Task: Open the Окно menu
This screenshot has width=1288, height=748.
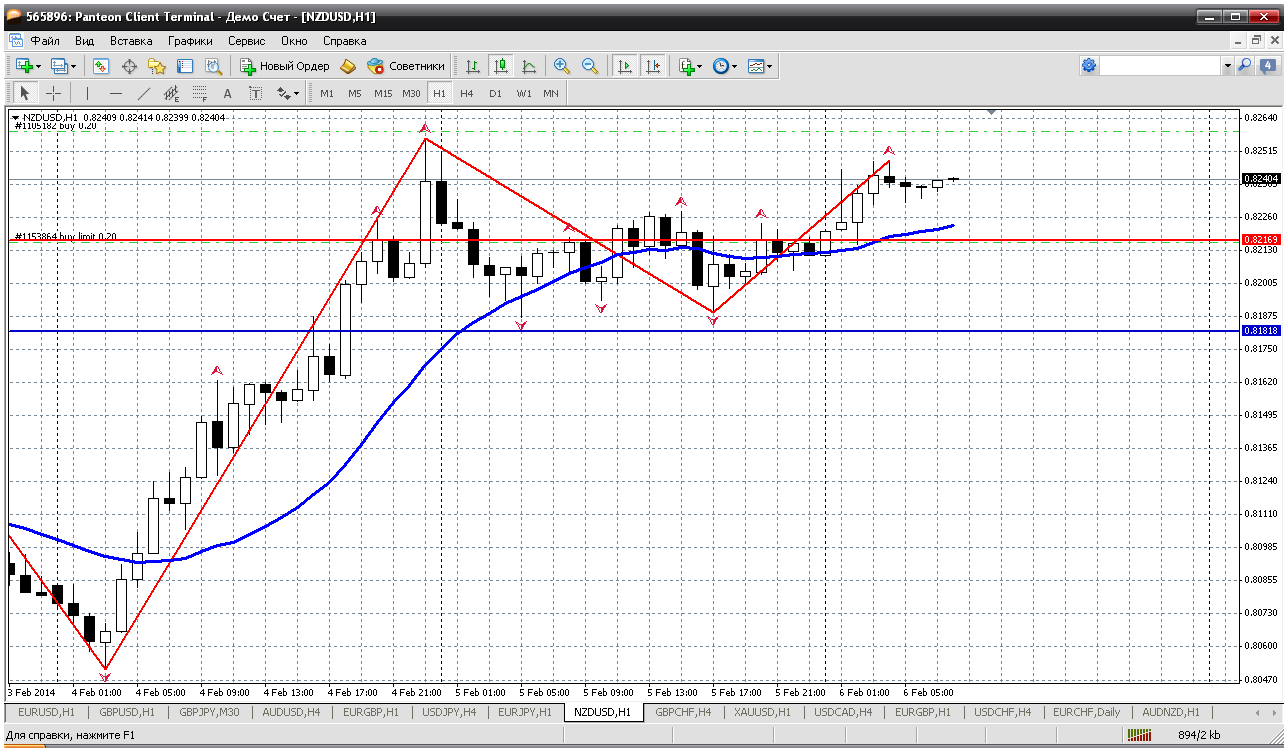Action: click(x=294, y=41)
